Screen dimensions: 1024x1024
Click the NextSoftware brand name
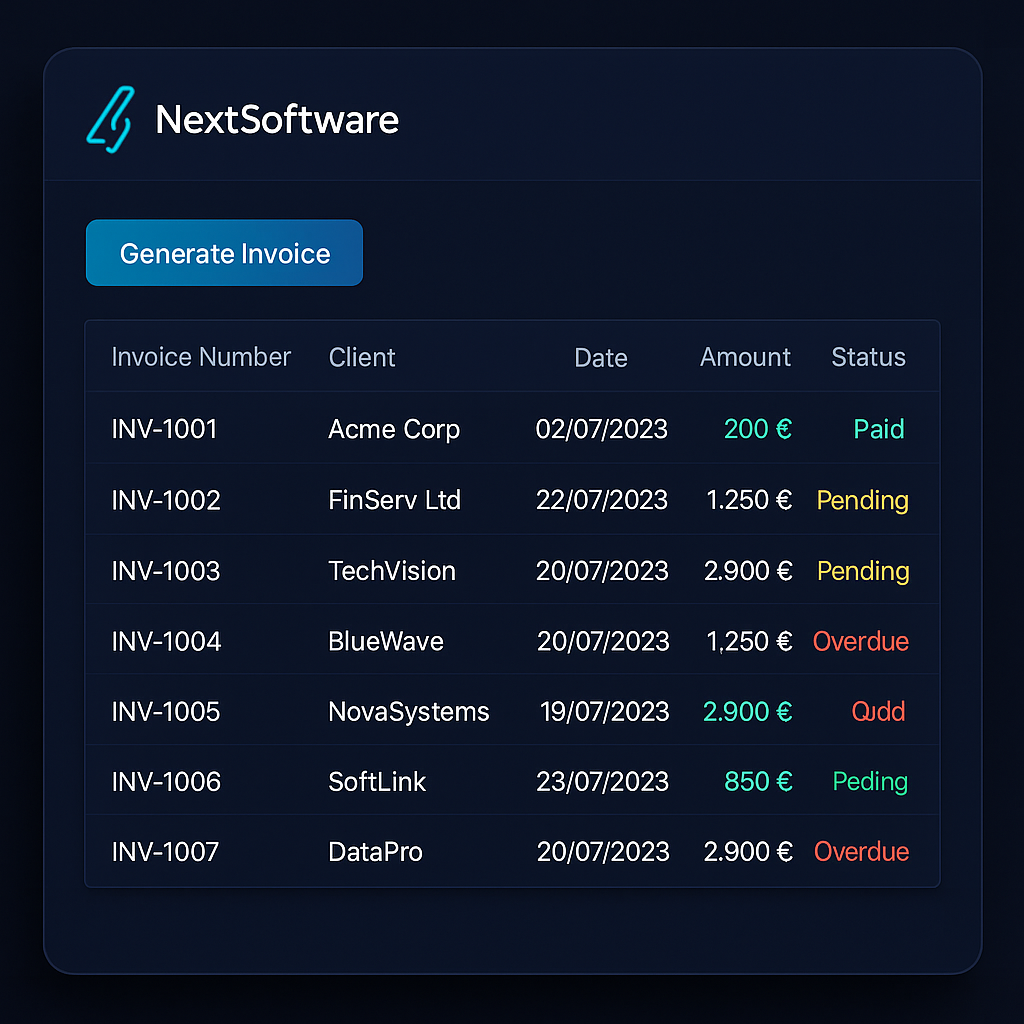277,120
